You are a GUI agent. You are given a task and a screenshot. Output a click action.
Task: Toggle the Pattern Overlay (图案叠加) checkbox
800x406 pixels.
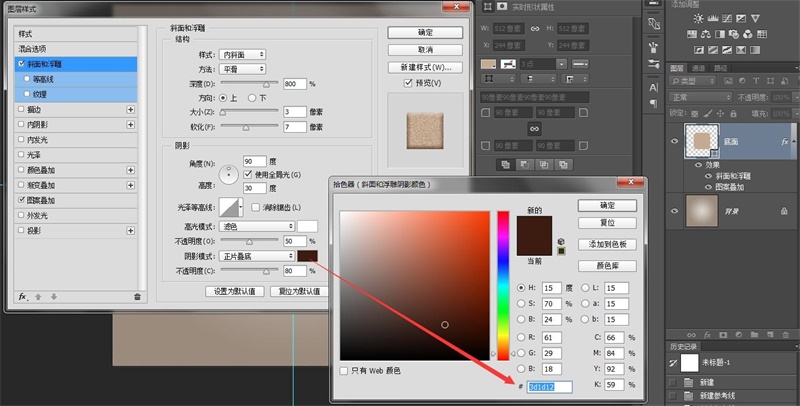21,200
